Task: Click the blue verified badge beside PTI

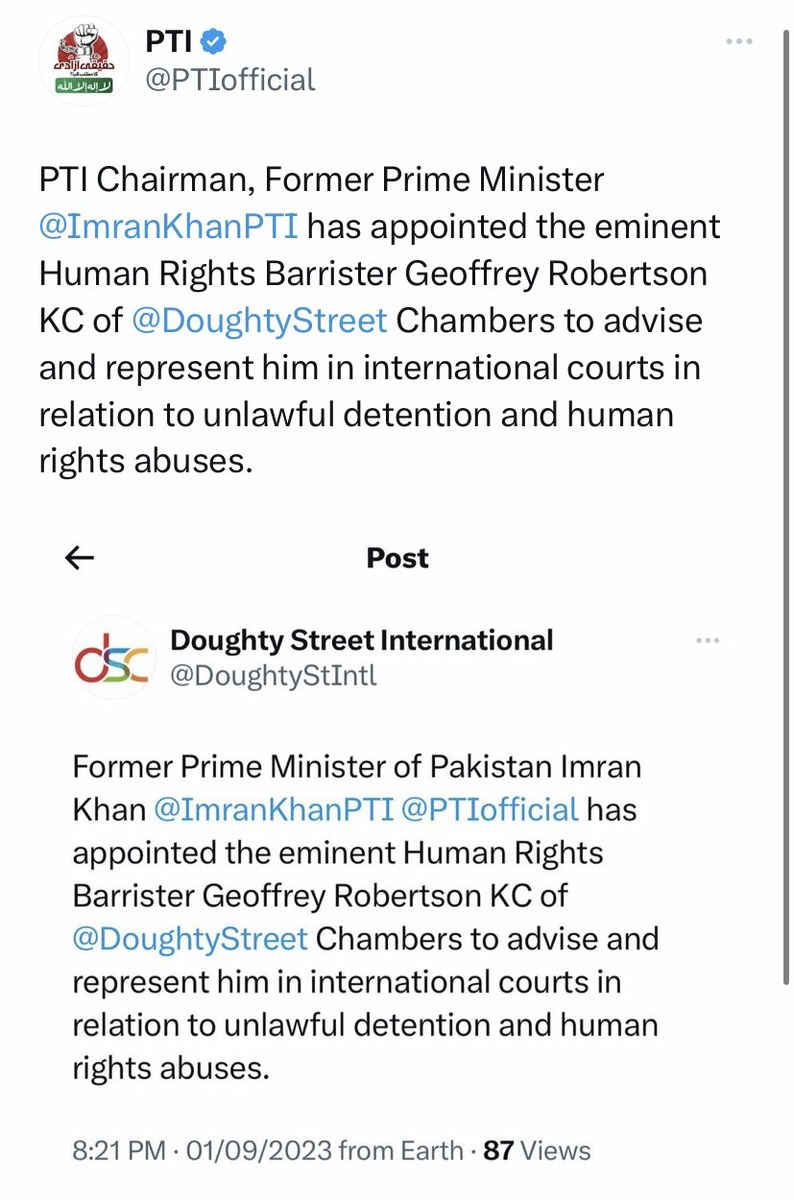Action: click(x=214, y=42)
